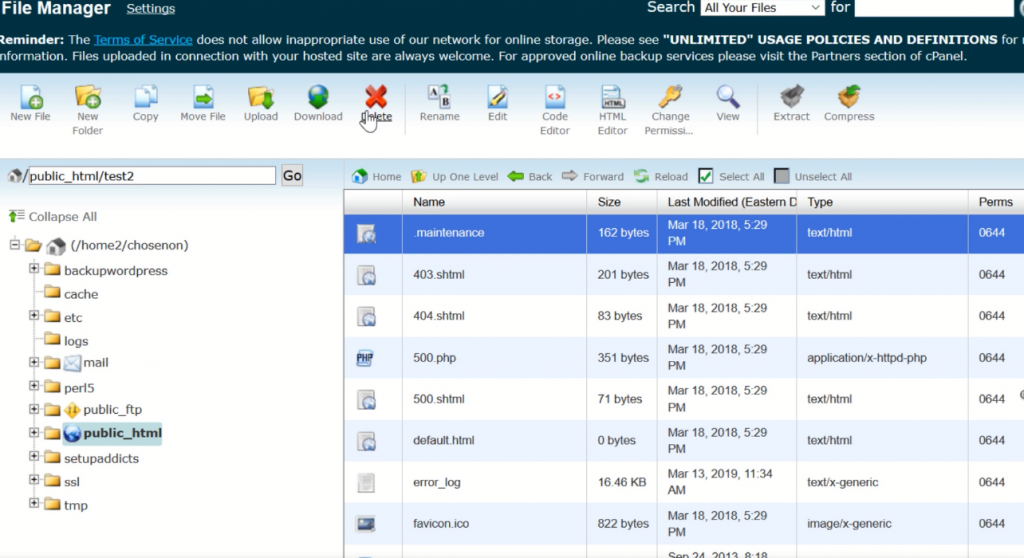
Task: Click the Download globe icon
Action: pos(318,97)
